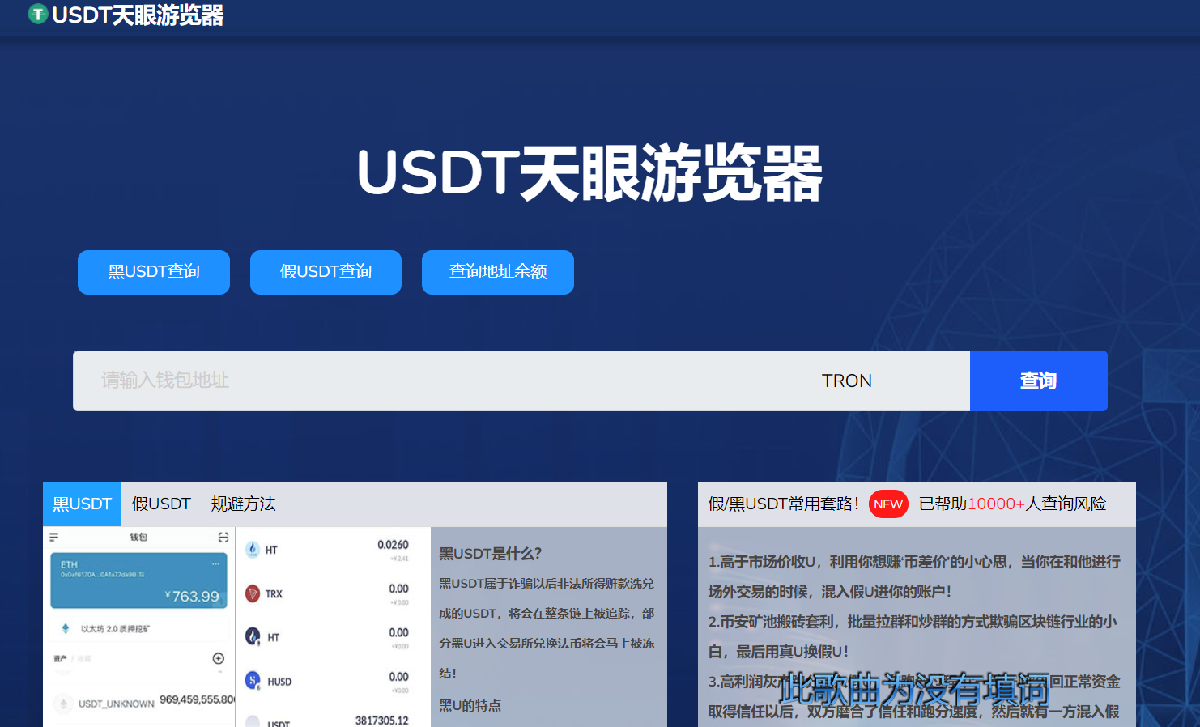1200x727 pixels.
Task: Switch to the 假USDT tab
Action: tap(160, 504)
